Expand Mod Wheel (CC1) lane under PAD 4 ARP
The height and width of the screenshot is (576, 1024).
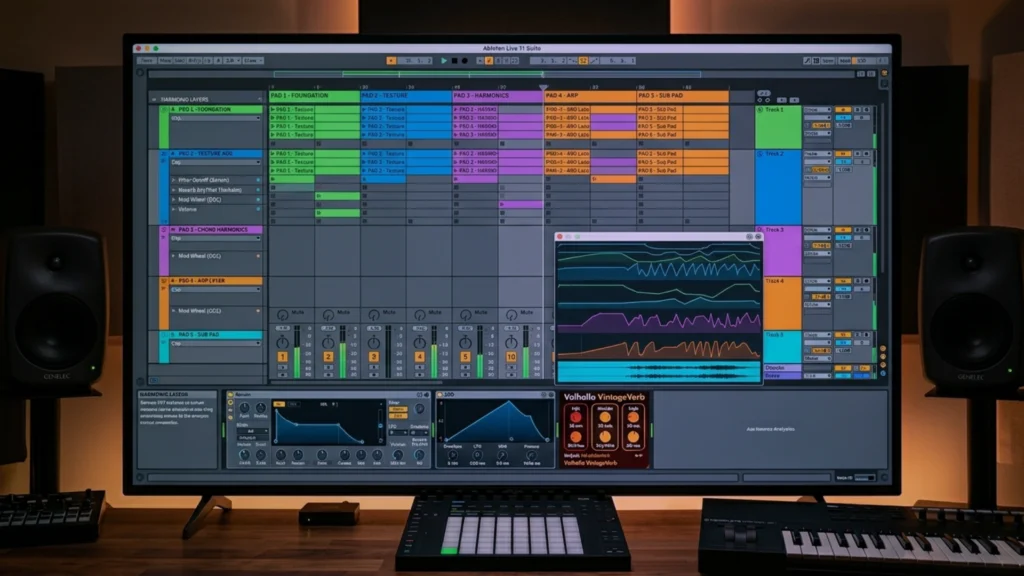tap(174, 311)
